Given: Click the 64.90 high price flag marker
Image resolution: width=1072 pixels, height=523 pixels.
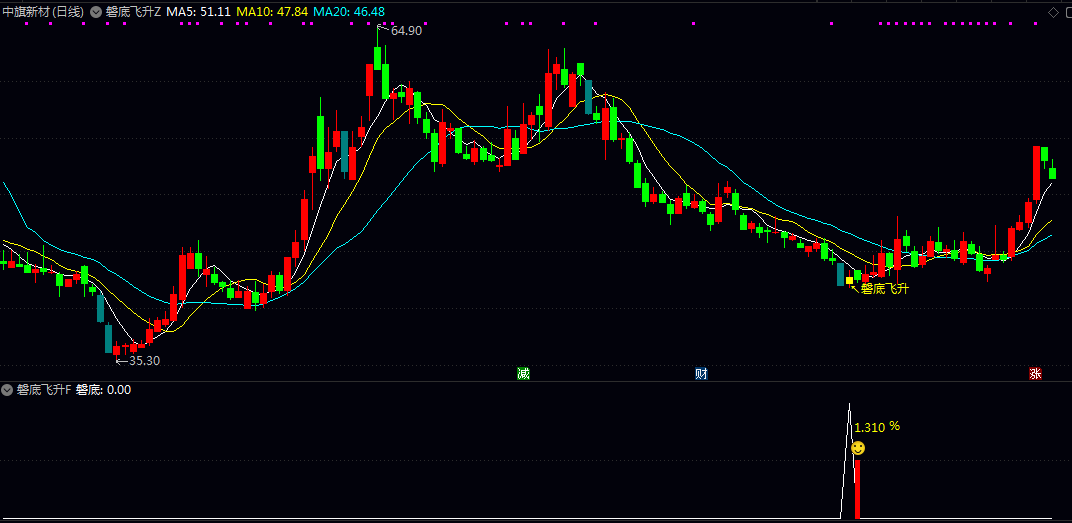Looking at the screenshot, I should (405, 31).
